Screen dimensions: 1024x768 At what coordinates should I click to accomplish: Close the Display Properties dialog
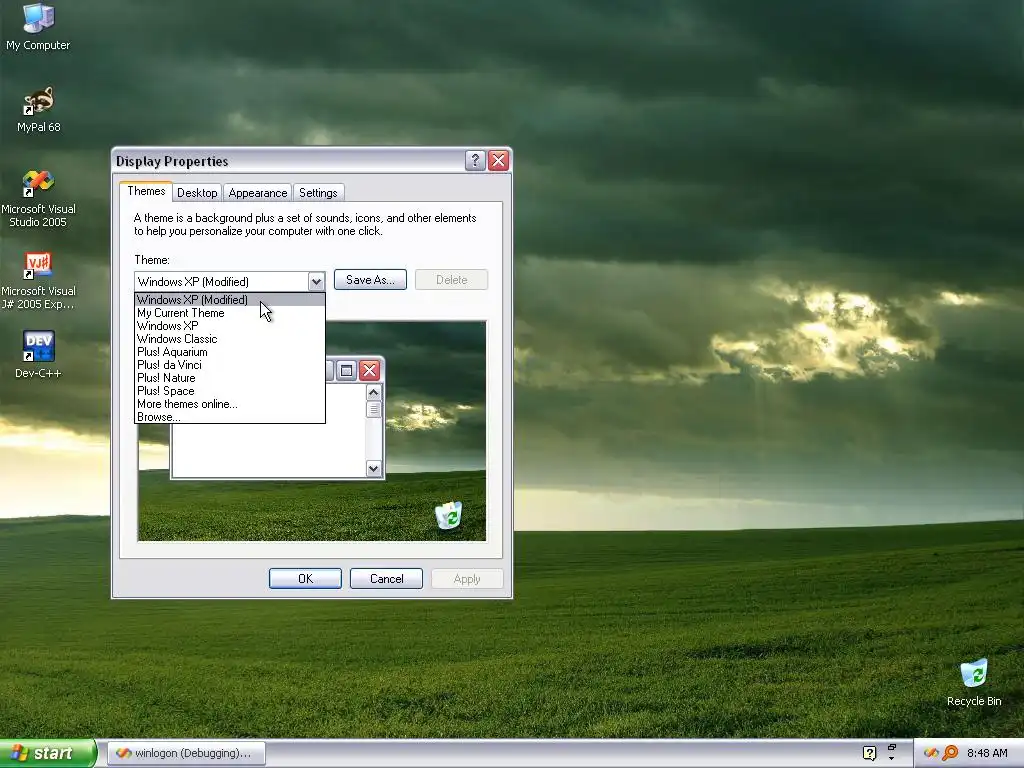click(x=498, y=161)
